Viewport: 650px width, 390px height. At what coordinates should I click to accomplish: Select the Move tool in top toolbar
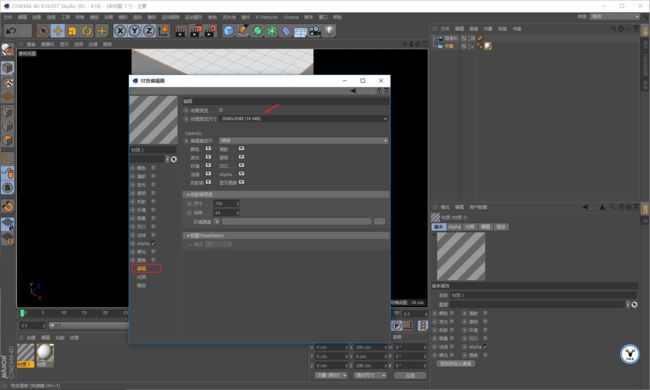click(58, 31)
